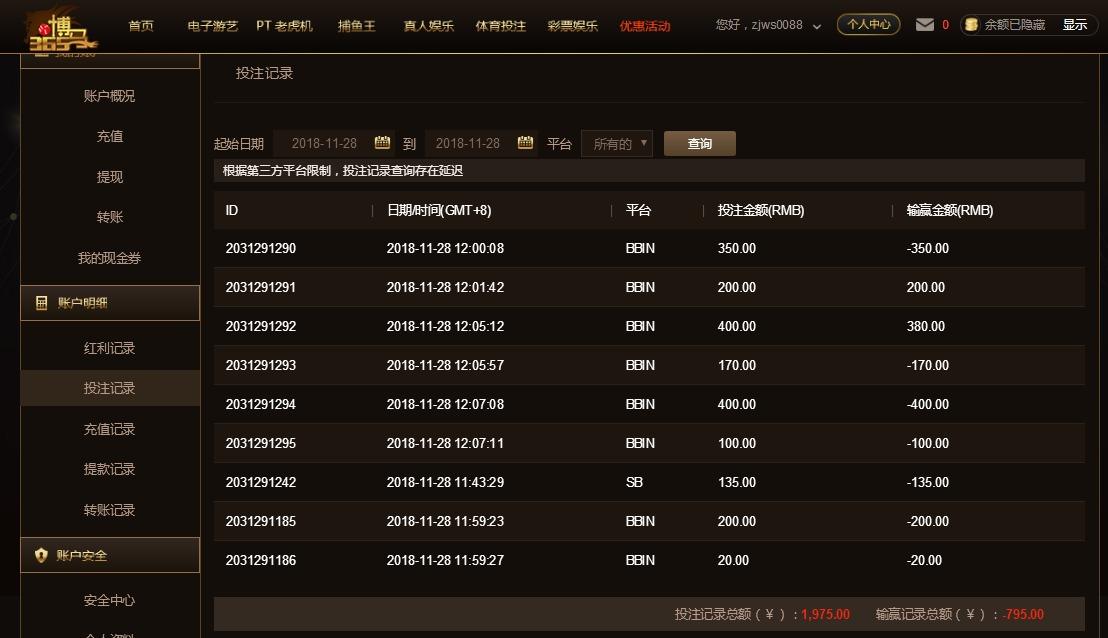Click the start date input field

point(325,143)
